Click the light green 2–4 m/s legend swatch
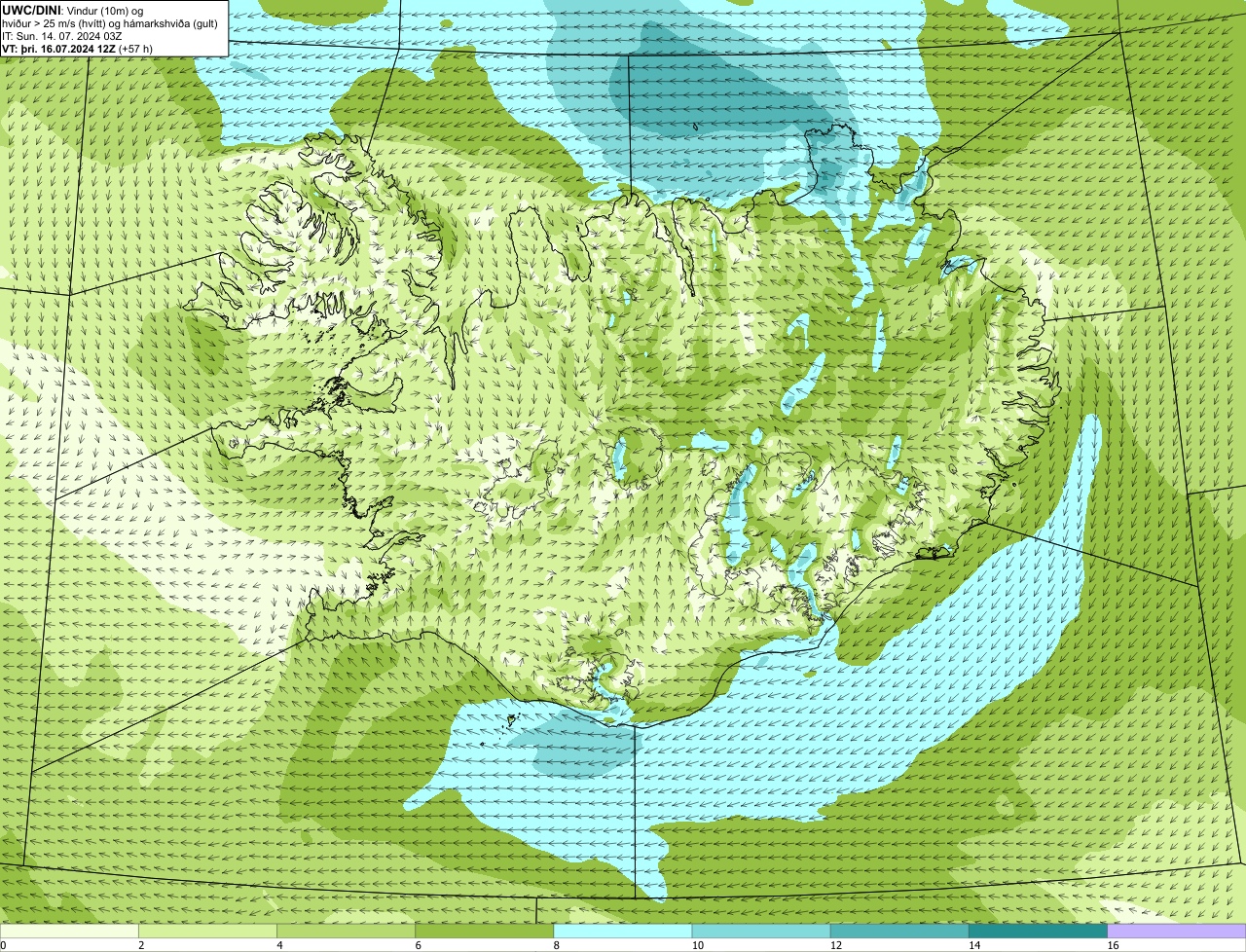Screen dimensions: 1246x952 208,931
